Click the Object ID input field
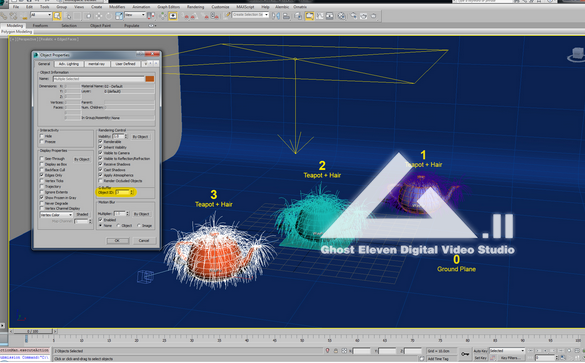The width and height of the screenshot is (585, 363). (123, 192)
